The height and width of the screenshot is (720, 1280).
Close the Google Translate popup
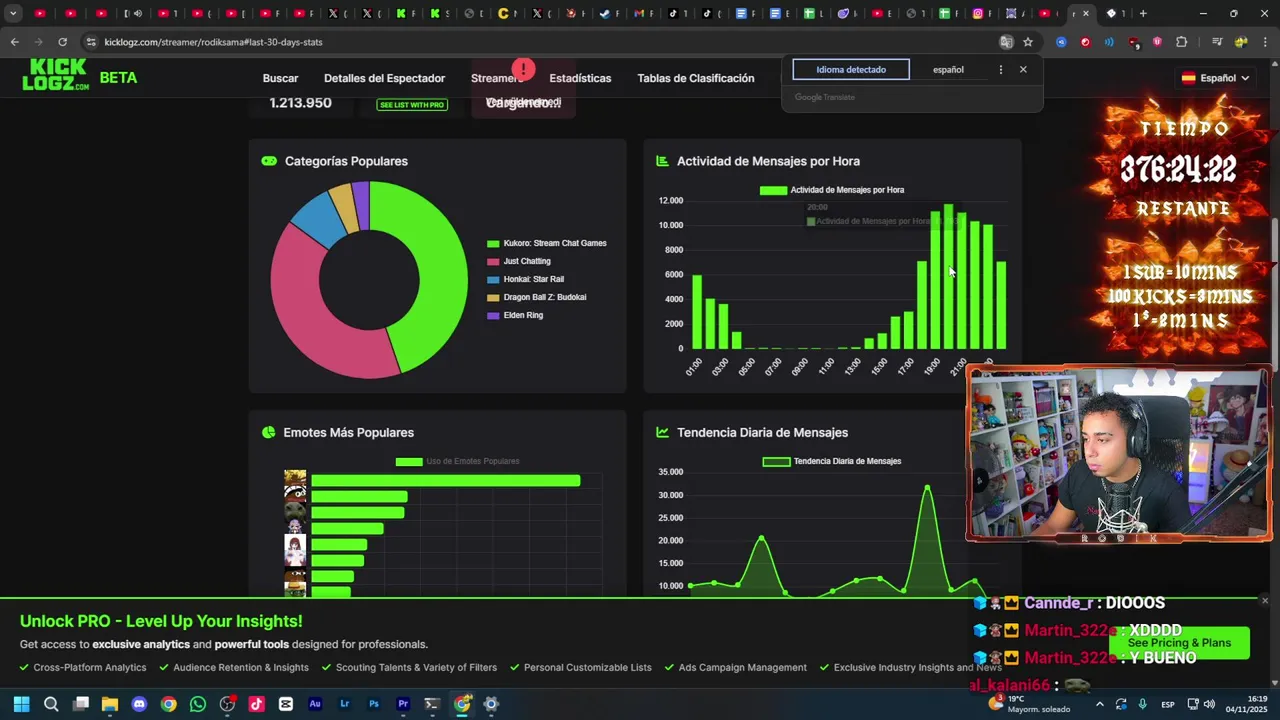[1023, 70]
